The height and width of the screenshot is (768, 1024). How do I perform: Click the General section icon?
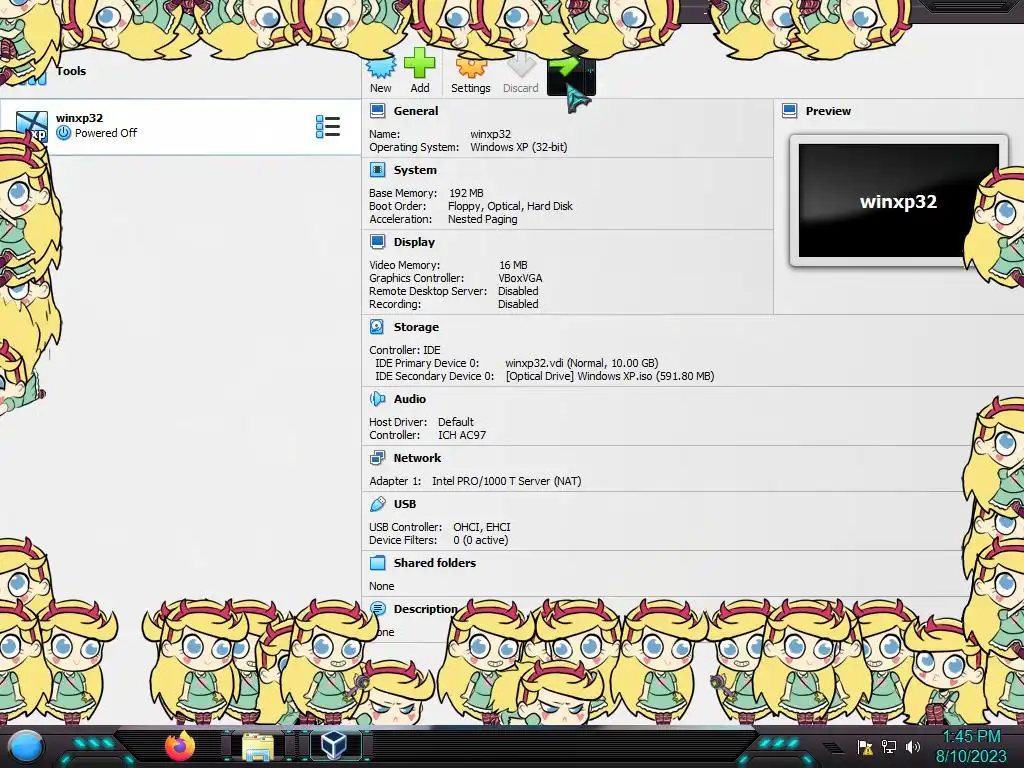[x=377, y=110]
